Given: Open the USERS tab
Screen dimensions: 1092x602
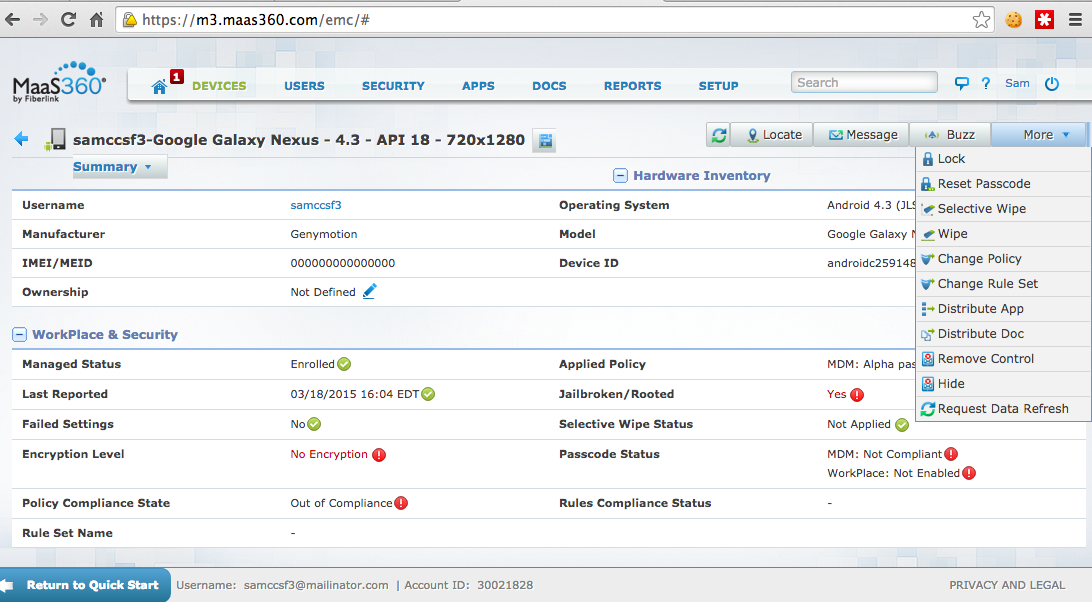Looking at the screenshot, I should point(304,86).
